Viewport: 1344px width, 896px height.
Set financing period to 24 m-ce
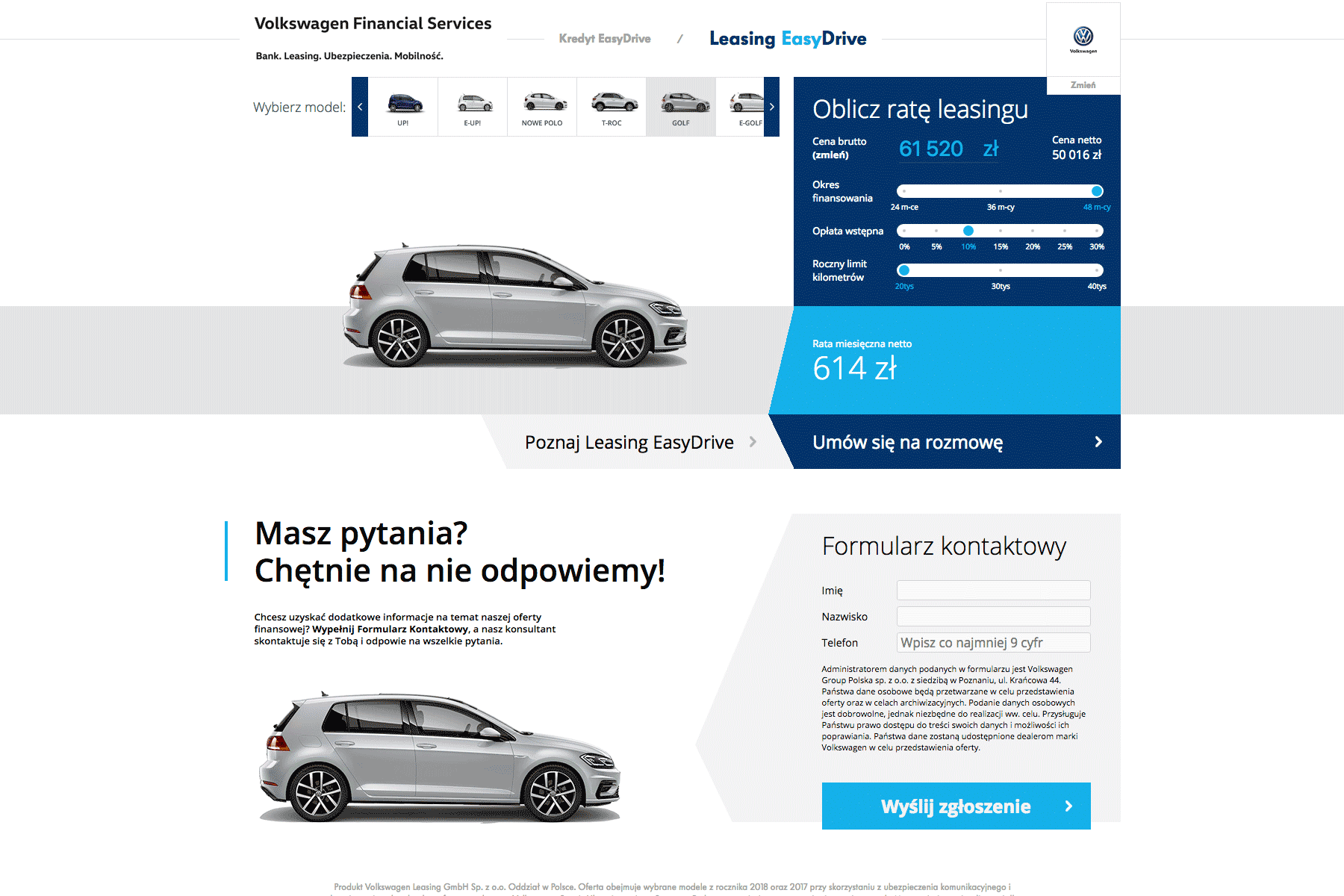point(904,191)
